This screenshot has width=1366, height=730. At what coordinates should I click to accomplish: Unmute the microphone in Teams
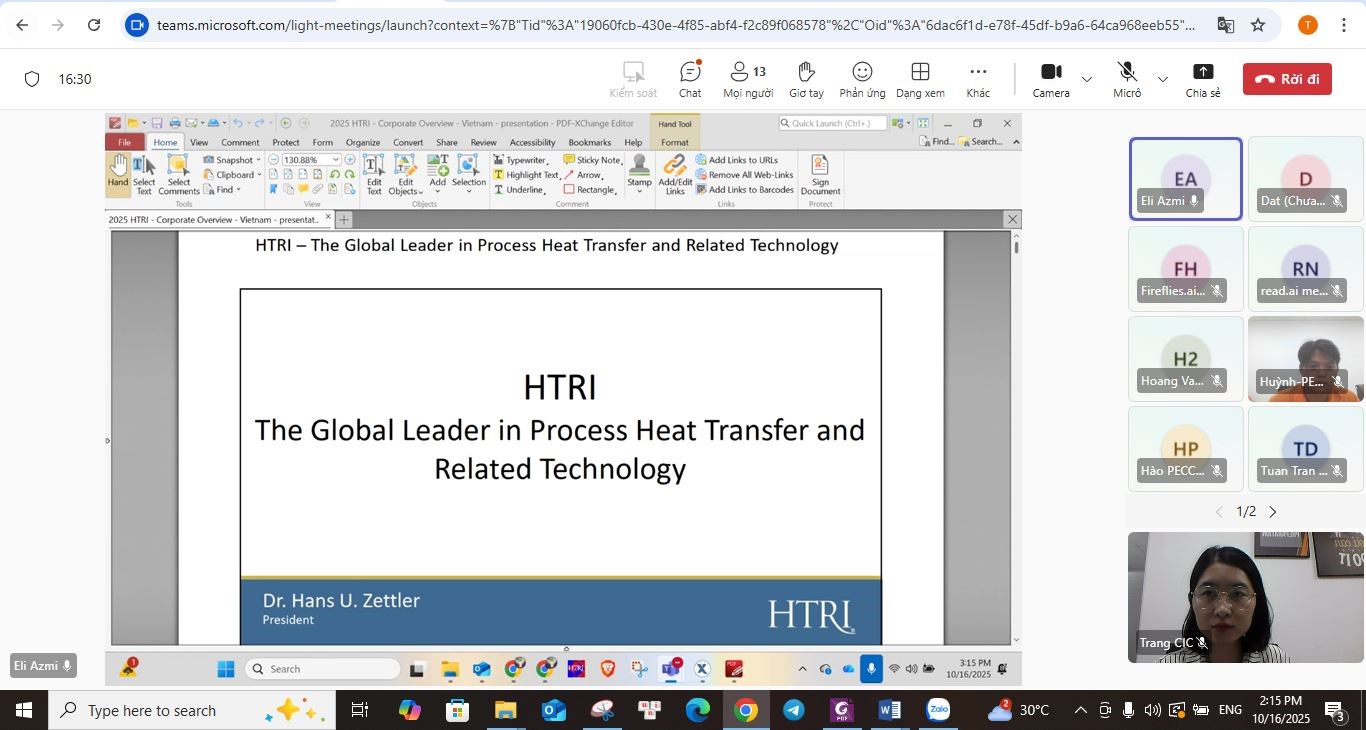point(1127,79)
